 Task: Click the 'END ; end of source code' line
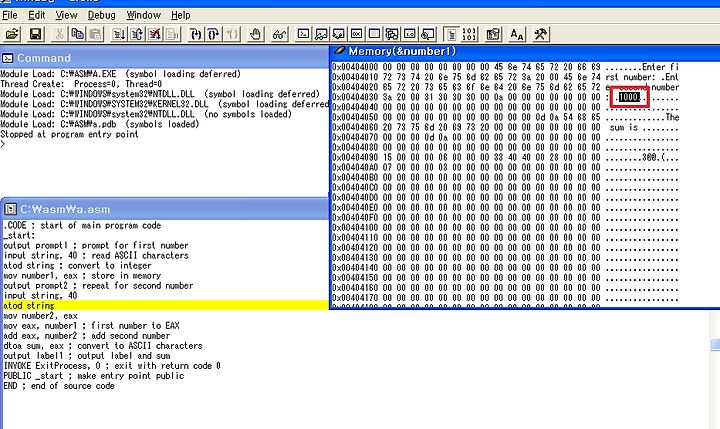(59, 386)
